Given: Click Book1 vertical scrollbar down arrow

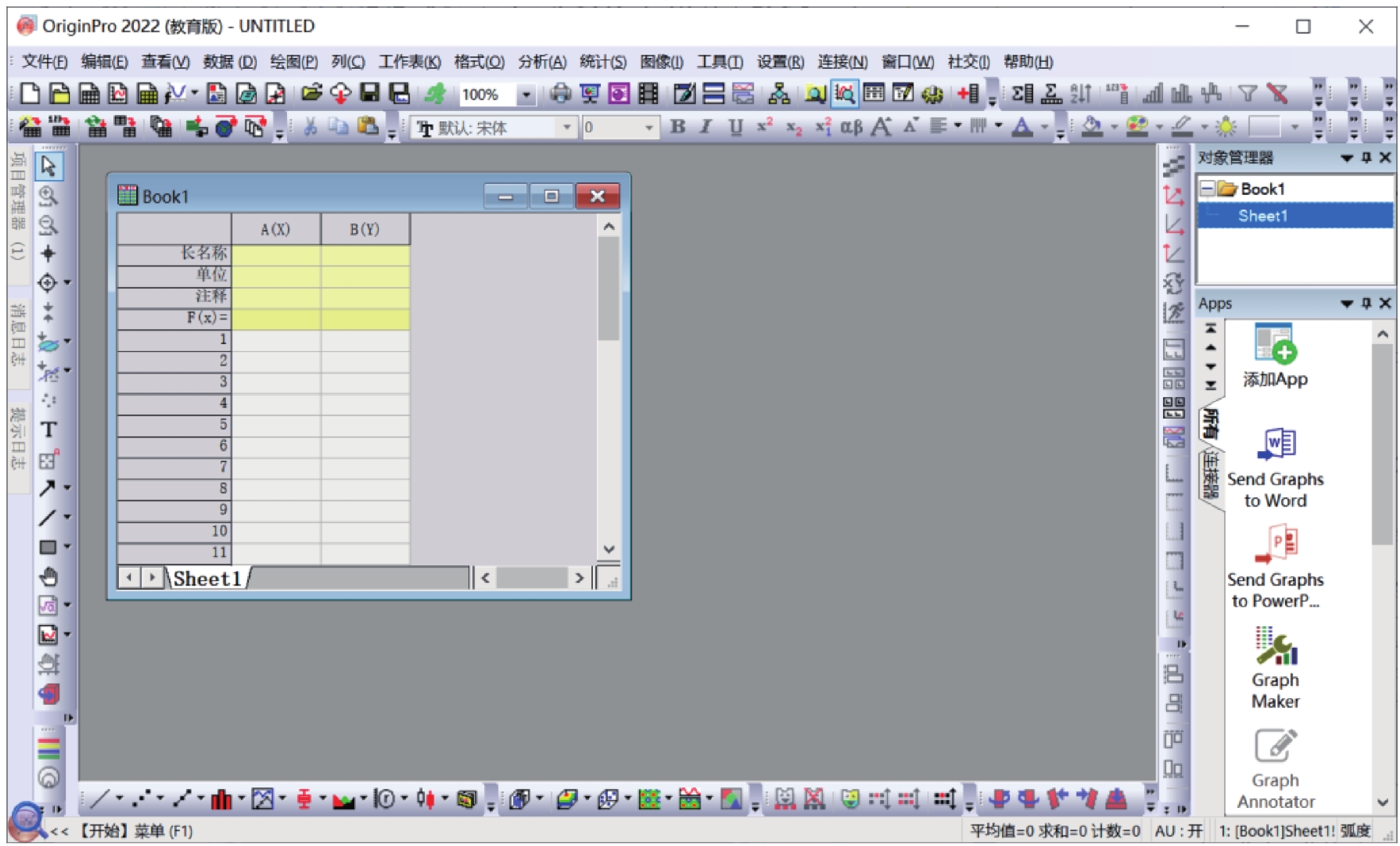Looking at the screenshot, I should pyautogui.click(x=608, y=549).
